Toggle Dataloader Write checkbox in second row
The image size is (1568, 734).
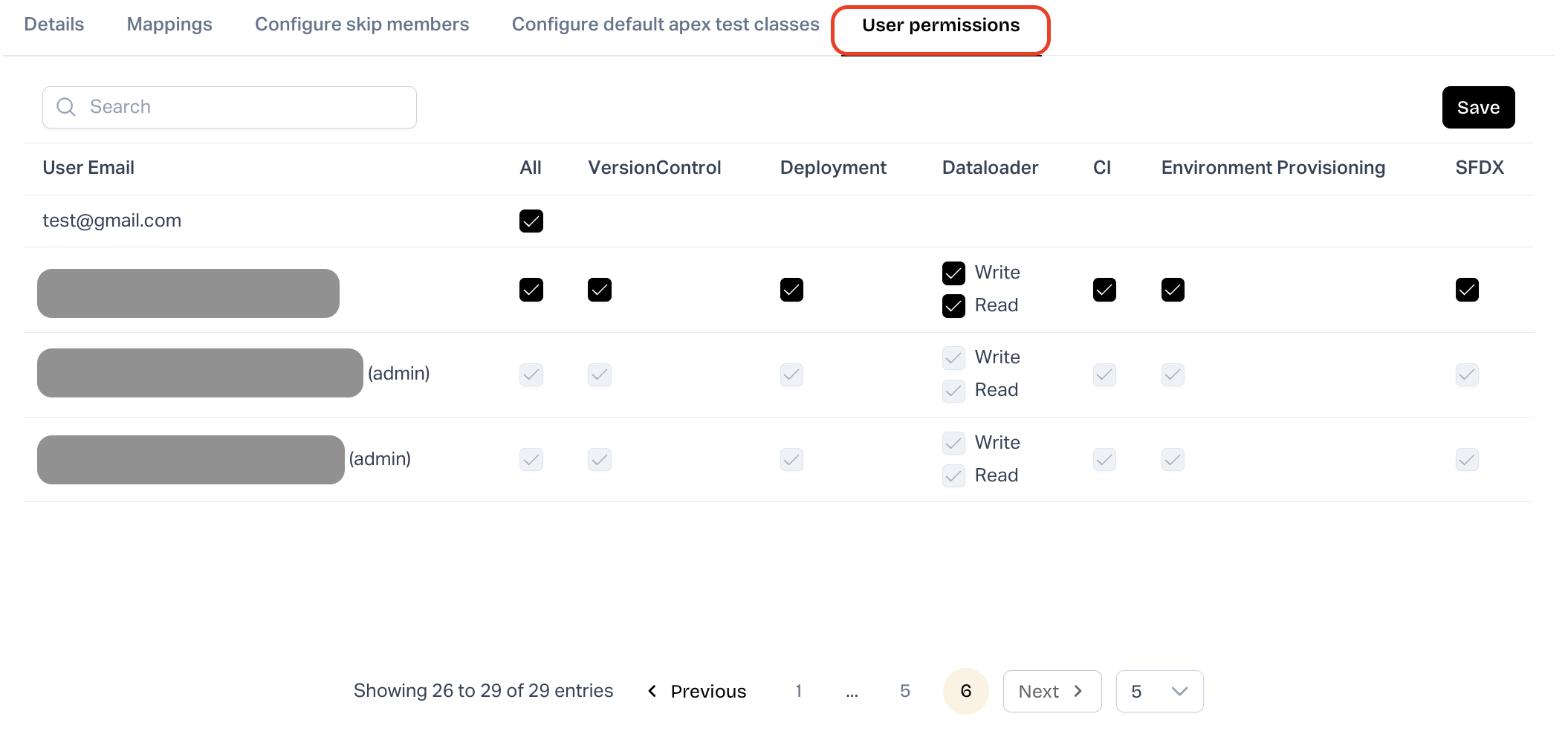point(953,273)
